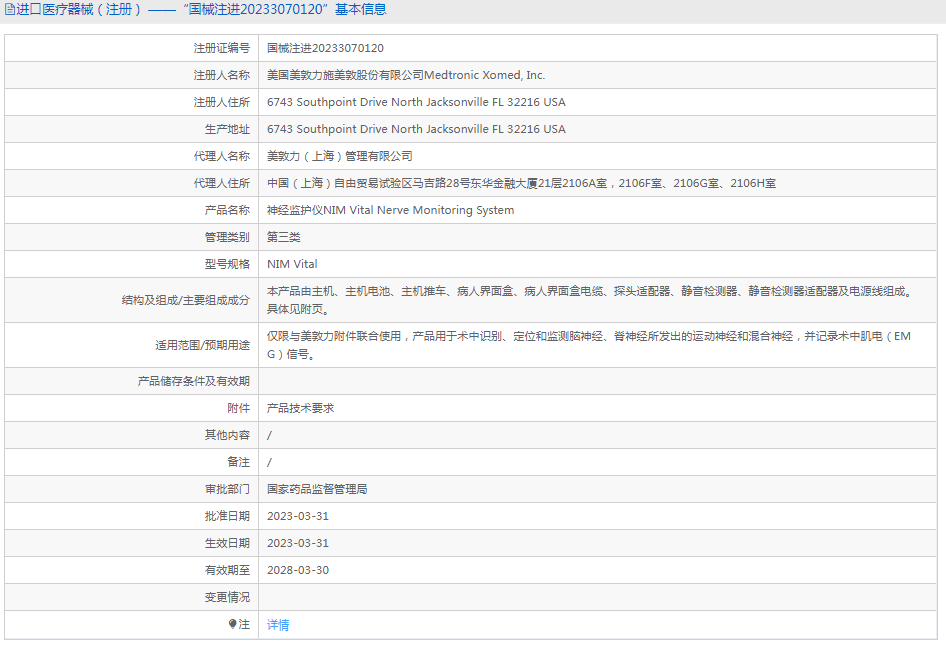Click the 有效期至 label
The height and width of the screenshot is (646, 946).
[227, 571]
